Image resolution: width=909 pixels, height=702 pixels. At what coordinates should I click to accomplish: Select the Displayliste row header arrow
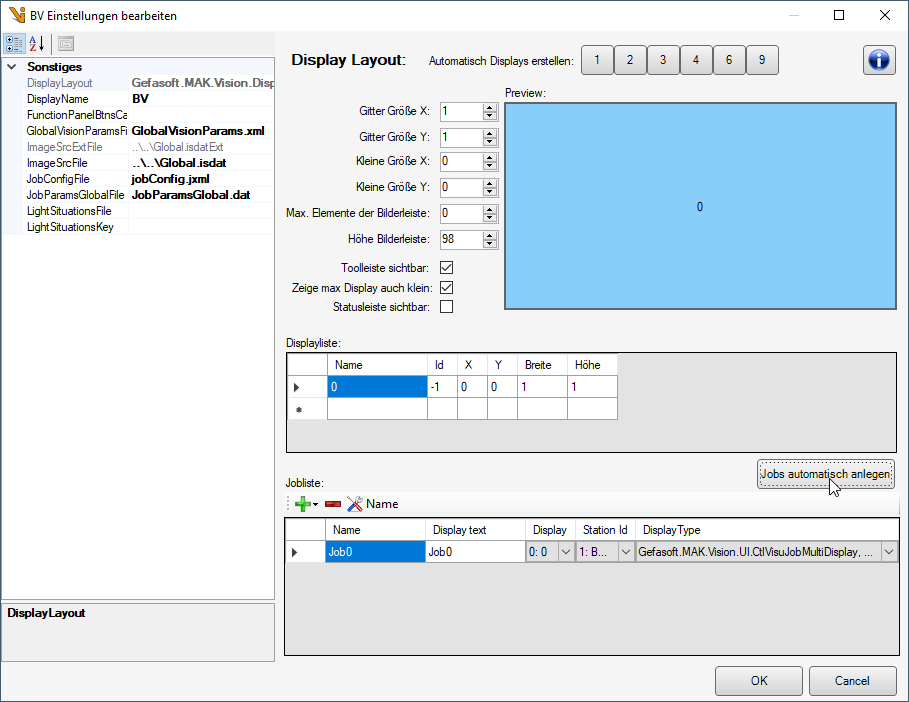coord(307,387)
